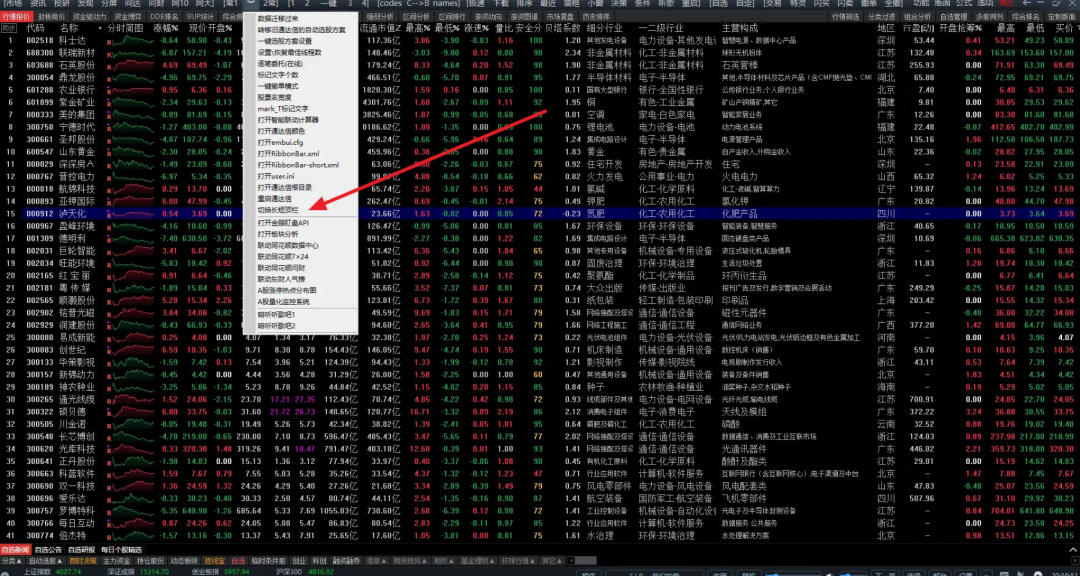
Task: Expand the 环球行情 dropdown tab
Action: coord(516,561)
